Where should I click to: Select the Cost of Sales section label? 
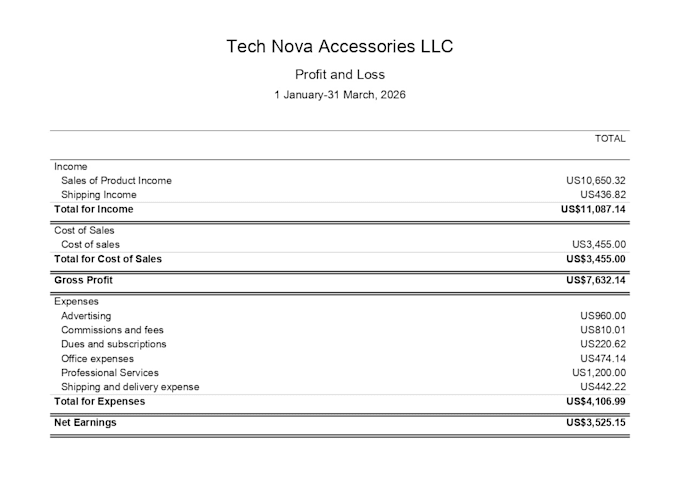pos(84,230)
